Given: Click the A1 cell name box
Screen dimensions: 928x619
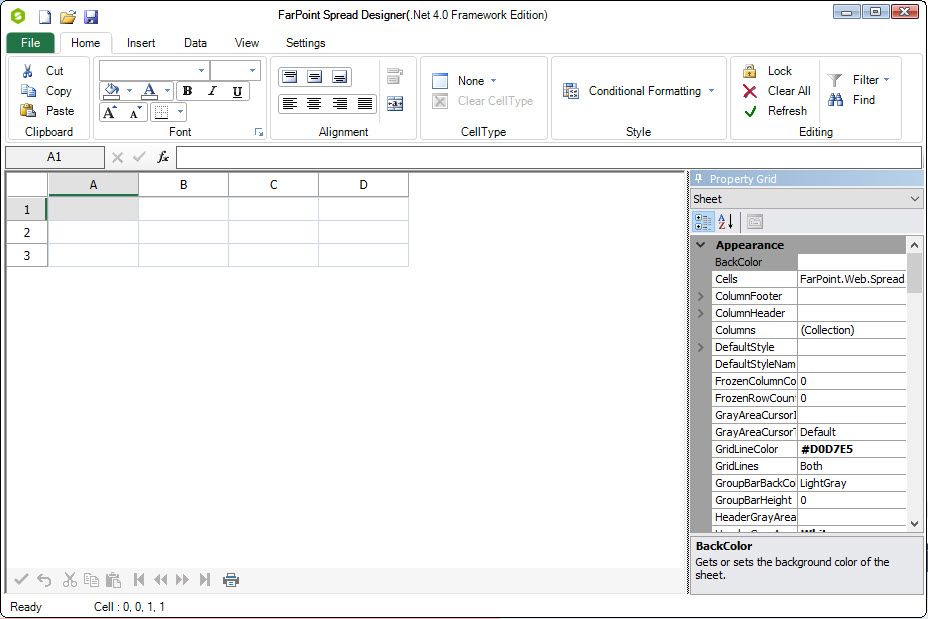Looking at the screenshot, I should [54, 157].
